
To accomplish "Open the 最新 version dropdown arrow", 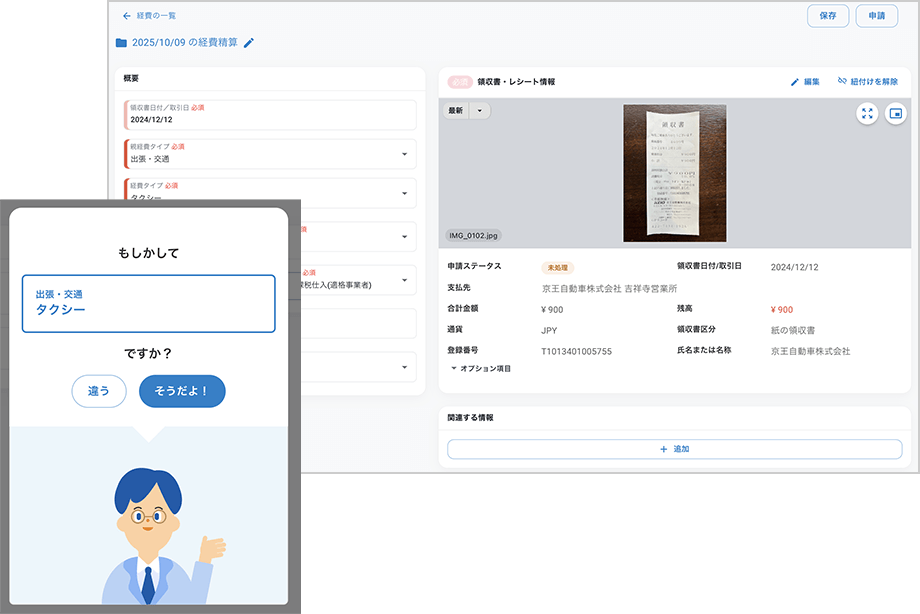I will tap(479, 111).
